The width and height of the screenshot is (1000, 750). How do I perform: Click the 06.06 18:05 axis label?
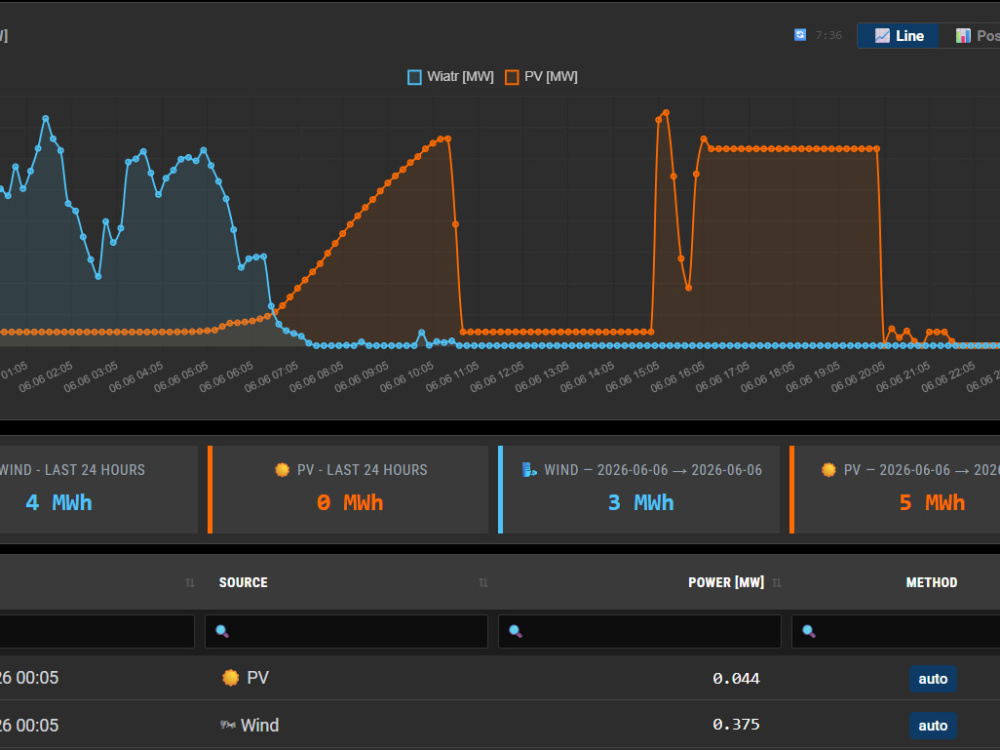pos(768,376)
